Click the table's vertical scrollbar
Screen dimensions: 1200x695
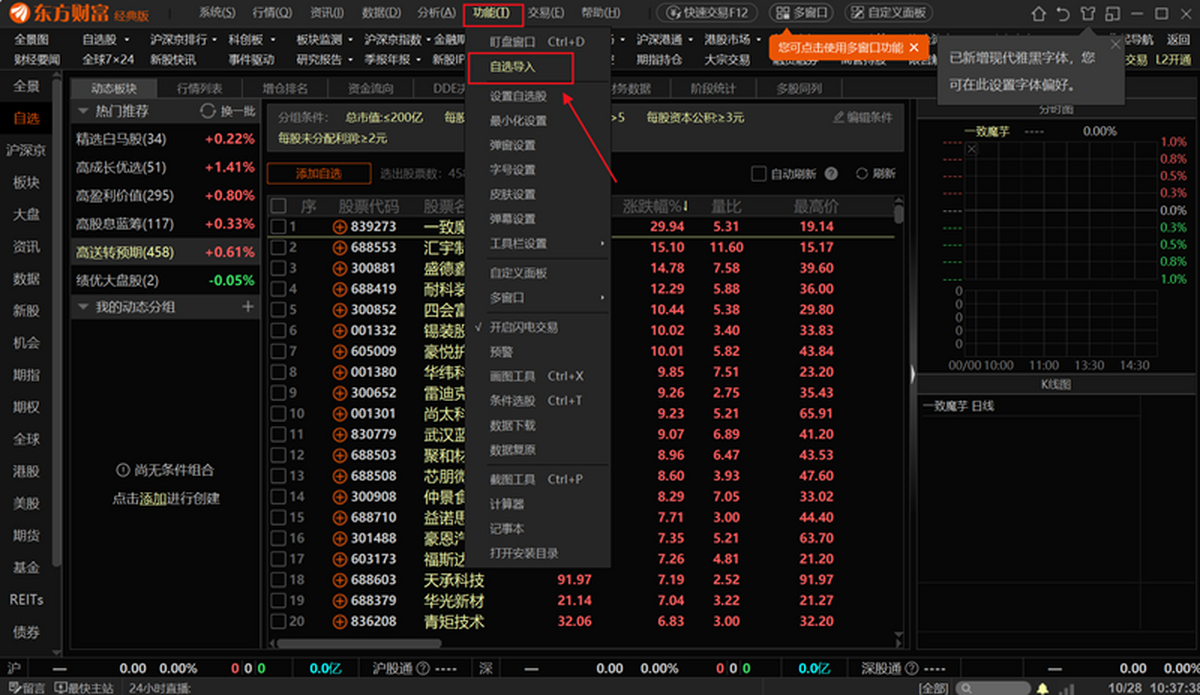(x=899, y=213)
